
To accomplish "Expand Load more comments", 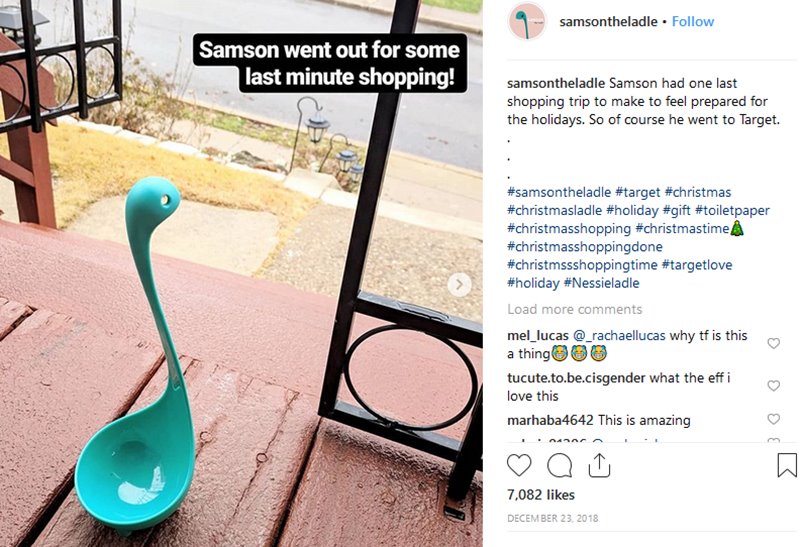I will [x=574, y=309].
